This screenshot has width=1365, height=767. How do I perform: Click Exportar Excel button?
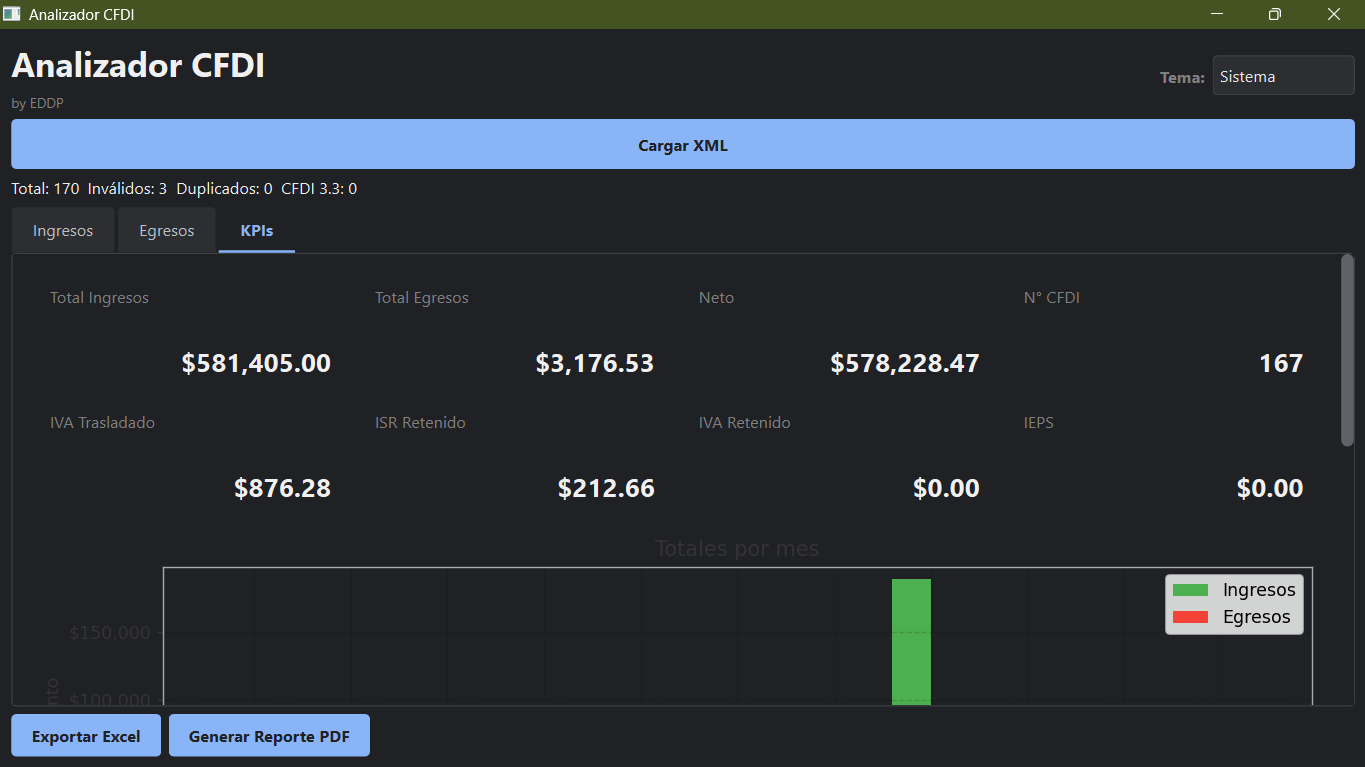click(x=86, y=736)
